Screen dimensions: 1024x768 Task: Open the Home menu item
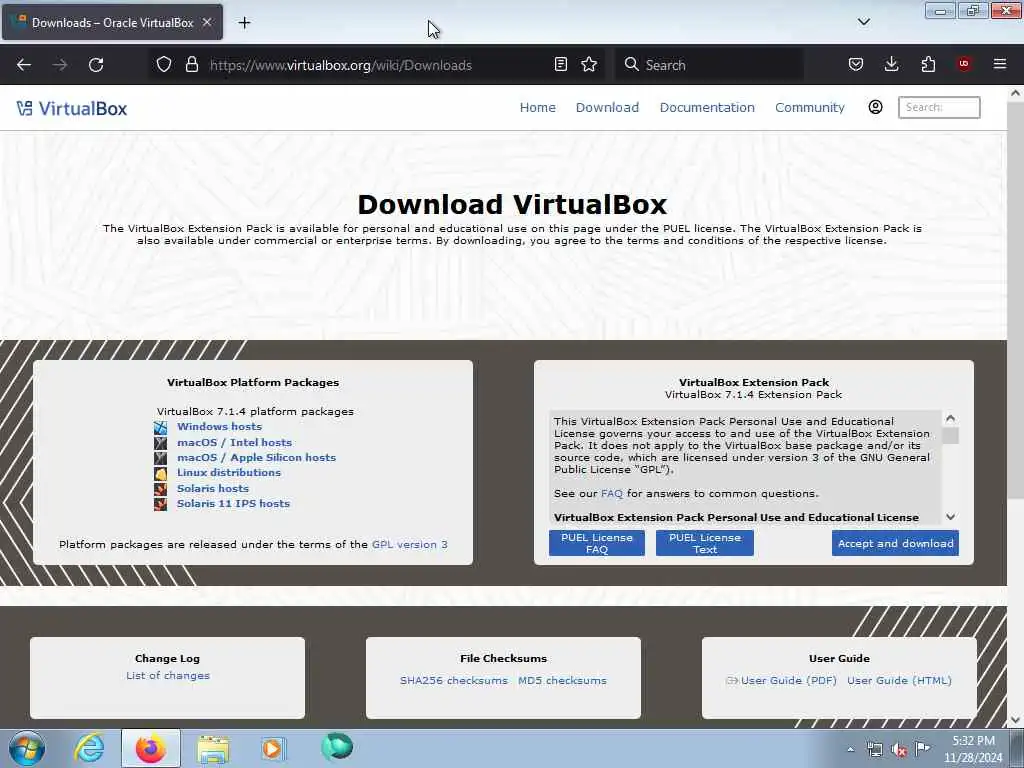(537, 108)
